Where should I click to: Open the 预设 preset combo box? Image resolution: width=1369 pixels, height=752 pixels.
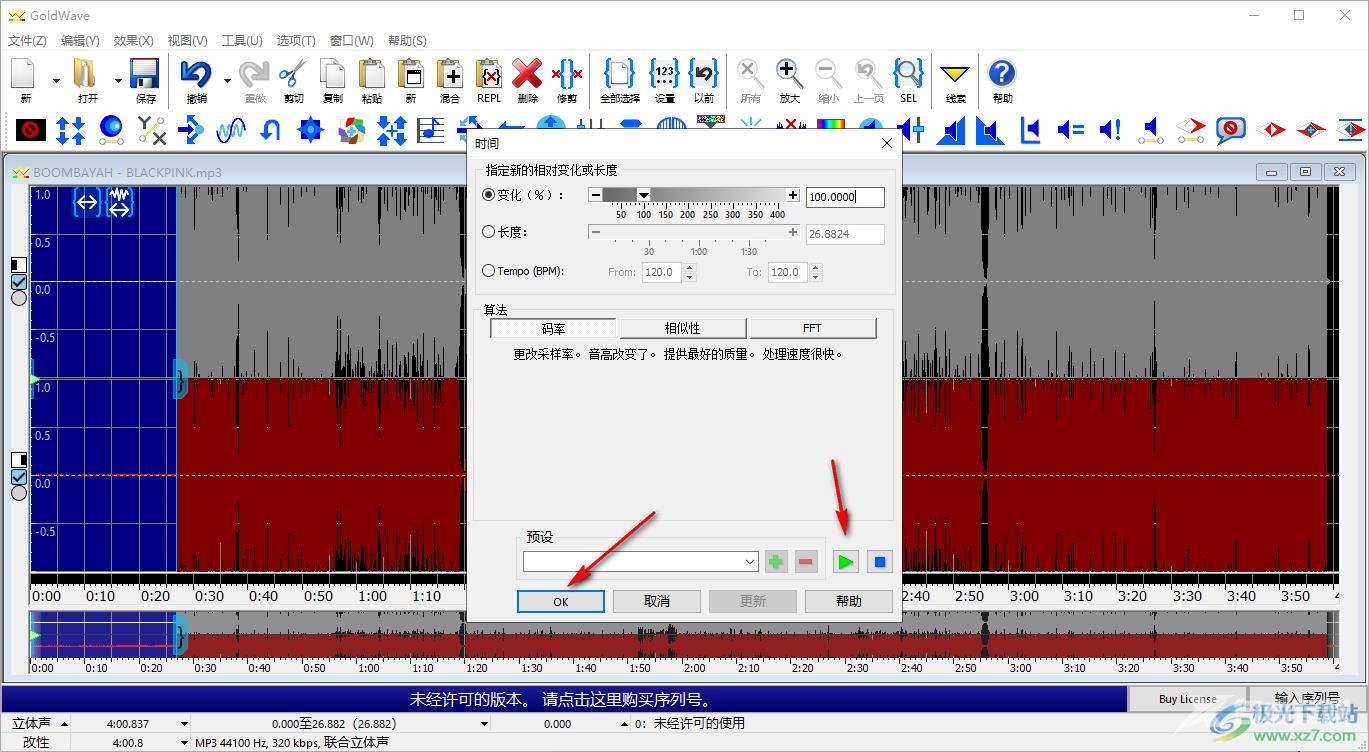click(641, 562)
